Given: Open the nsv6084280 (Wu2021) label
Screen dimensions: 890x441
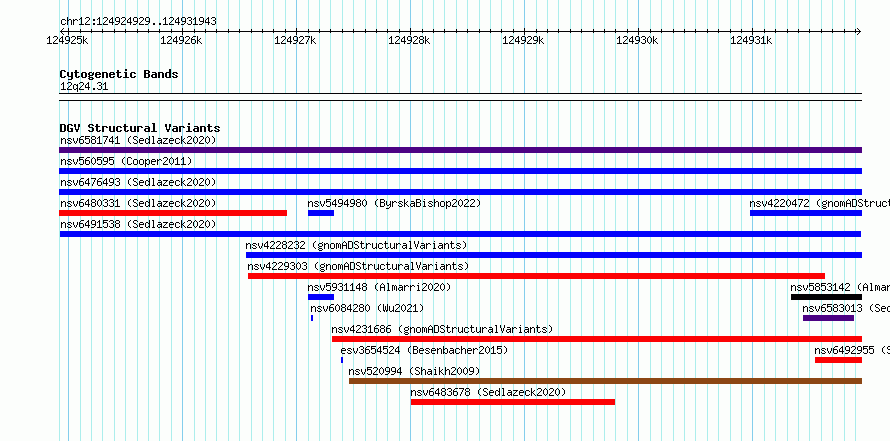Looking at the screenshot, I should pos(367,308).
